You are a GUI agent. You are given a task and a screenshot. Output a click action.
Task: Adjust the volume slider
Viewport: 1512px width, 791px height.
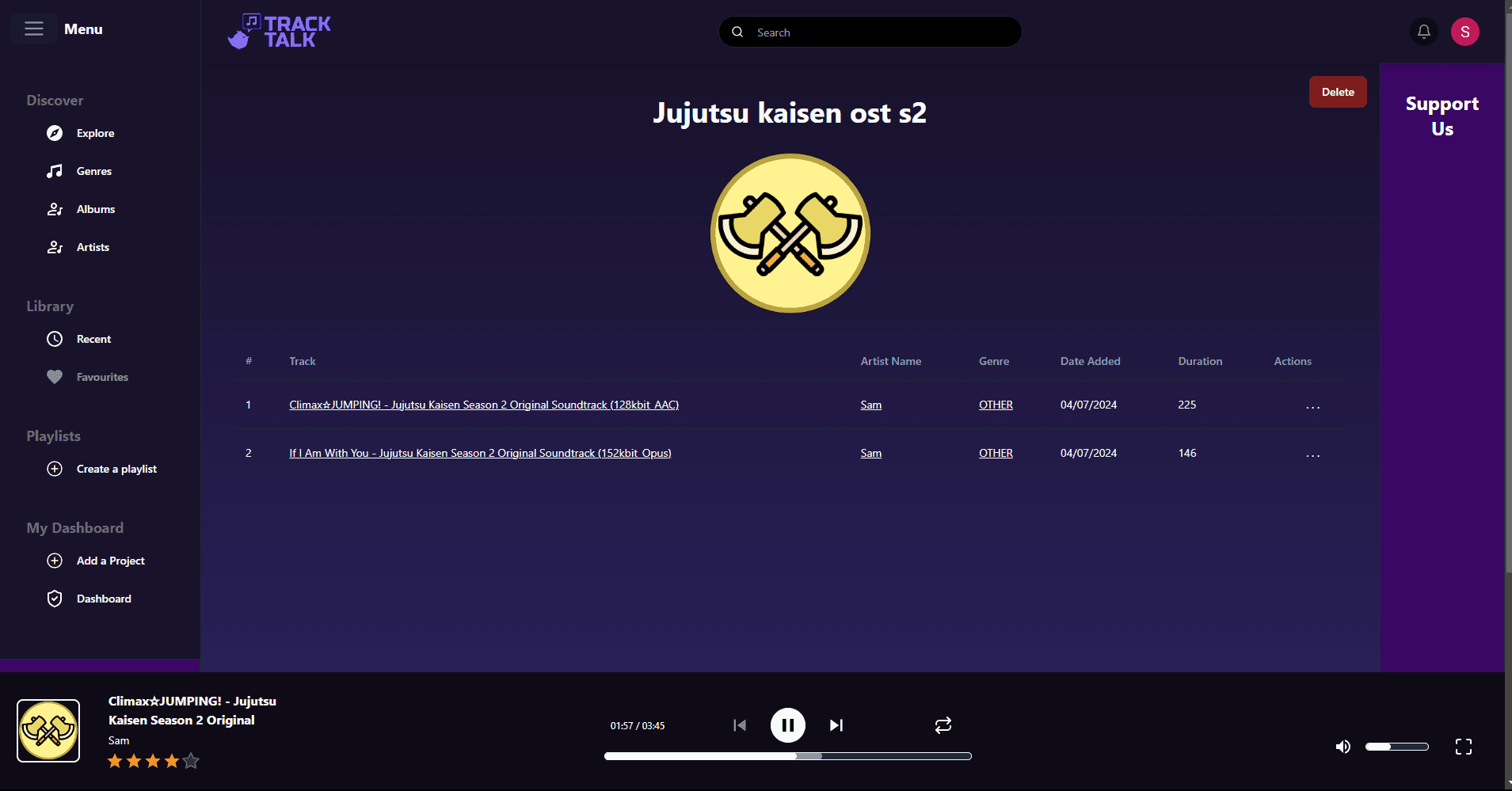[1396, 746]
